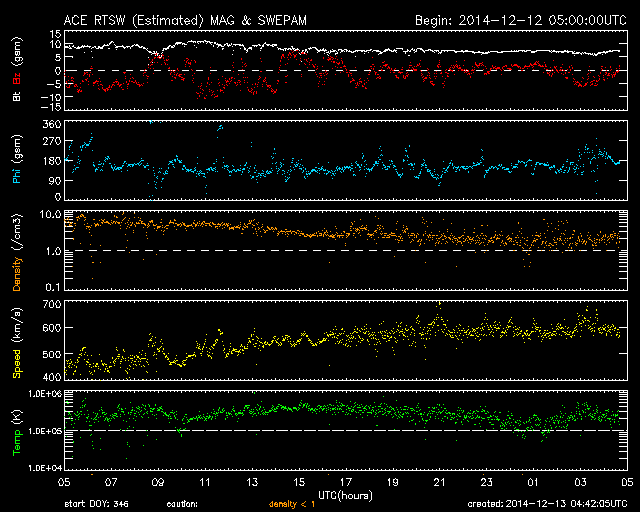Click the 'UTC(hours)' axis title
Viewport: 640px width, 512px height.
pos(345,496)
